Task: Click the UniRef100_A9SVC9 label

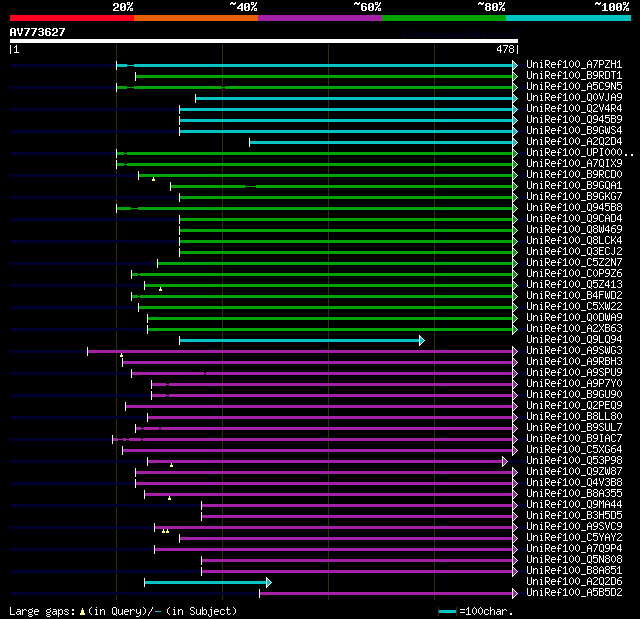Action: click(x=574, y=527)
